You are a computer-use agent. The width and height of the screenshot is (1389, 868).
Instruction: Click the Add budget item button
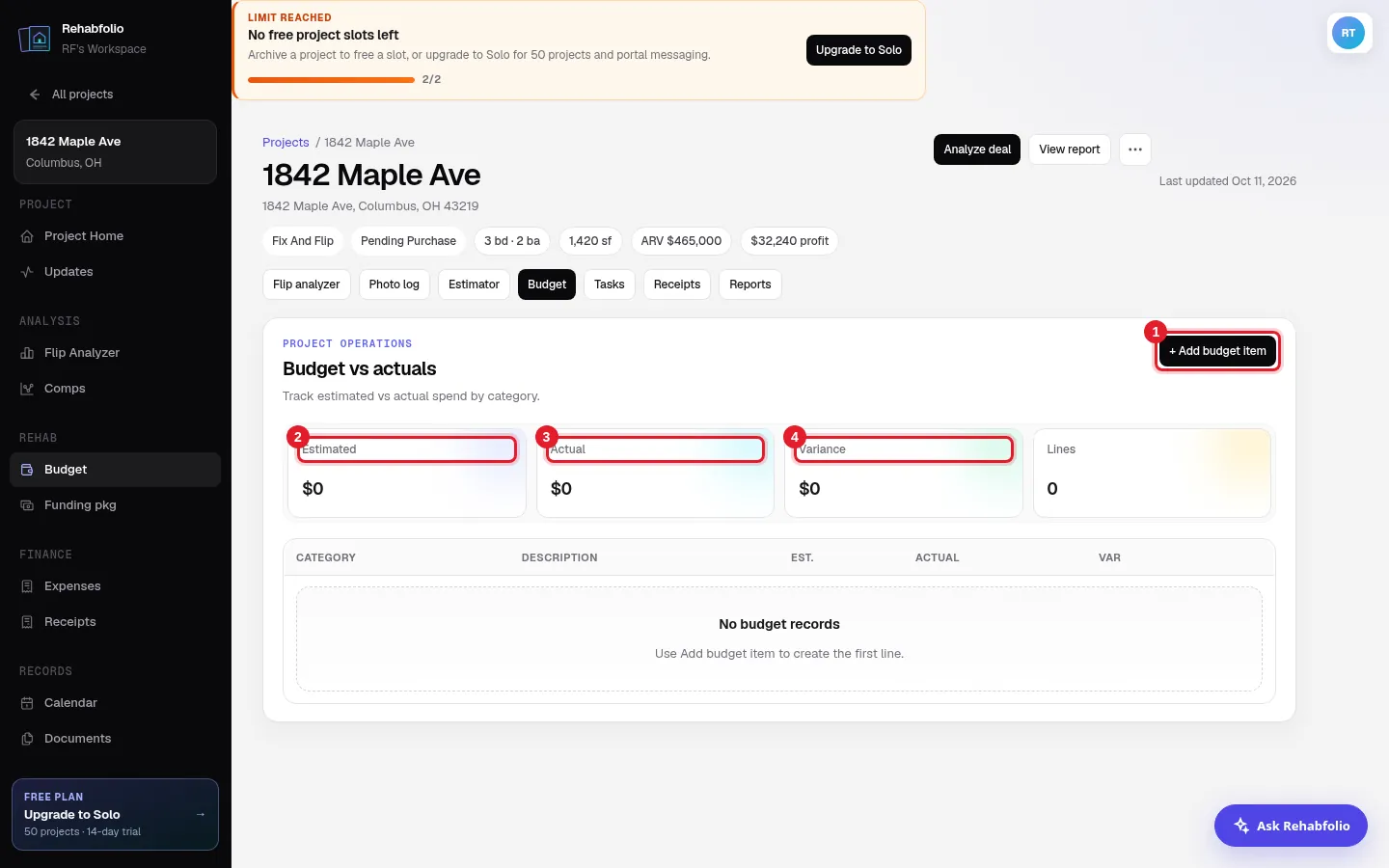pyautogui.click(x=1217, y=351)
